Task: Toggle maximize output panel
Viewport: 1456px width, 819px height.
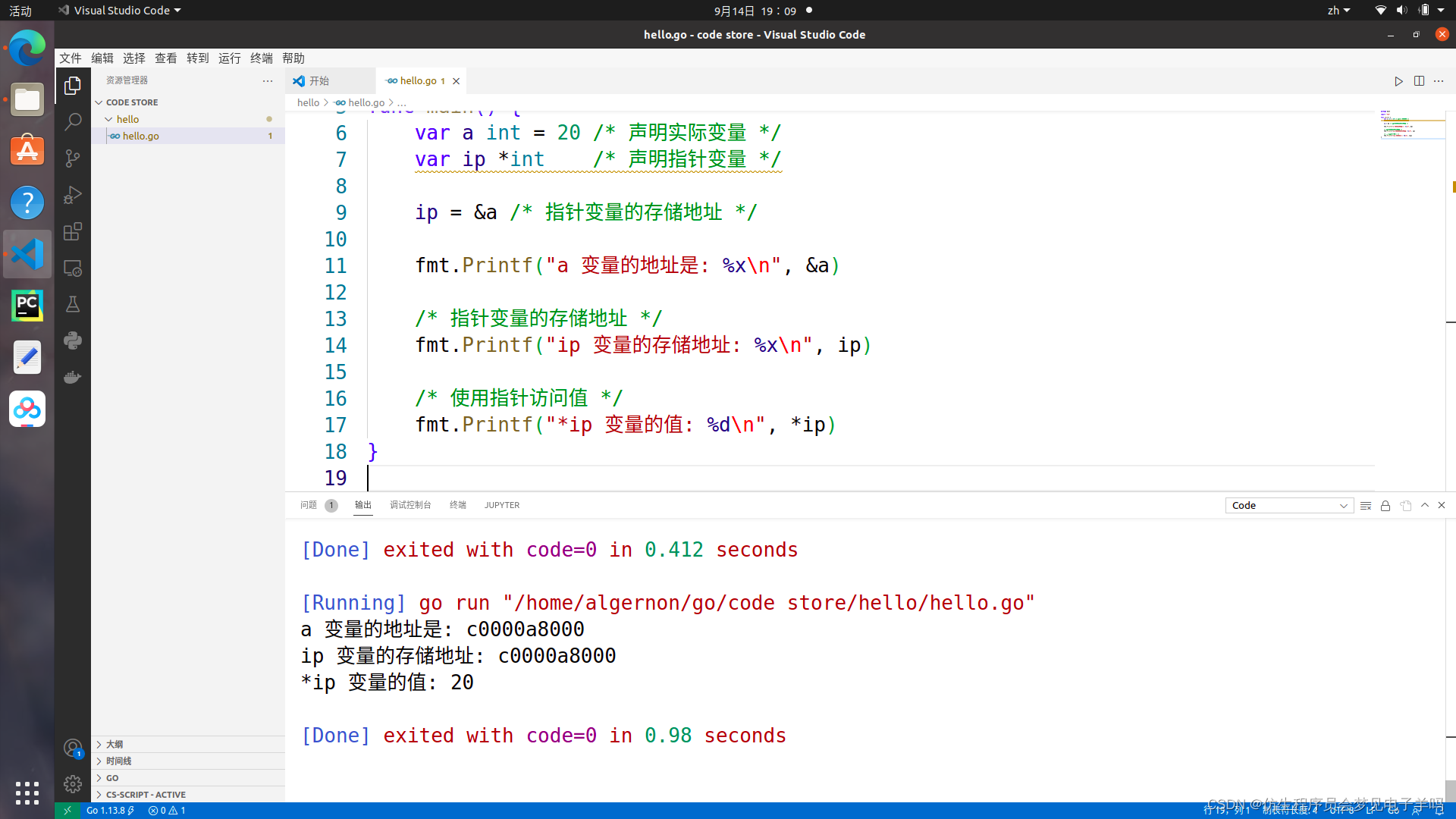Action: point(1423,505)
